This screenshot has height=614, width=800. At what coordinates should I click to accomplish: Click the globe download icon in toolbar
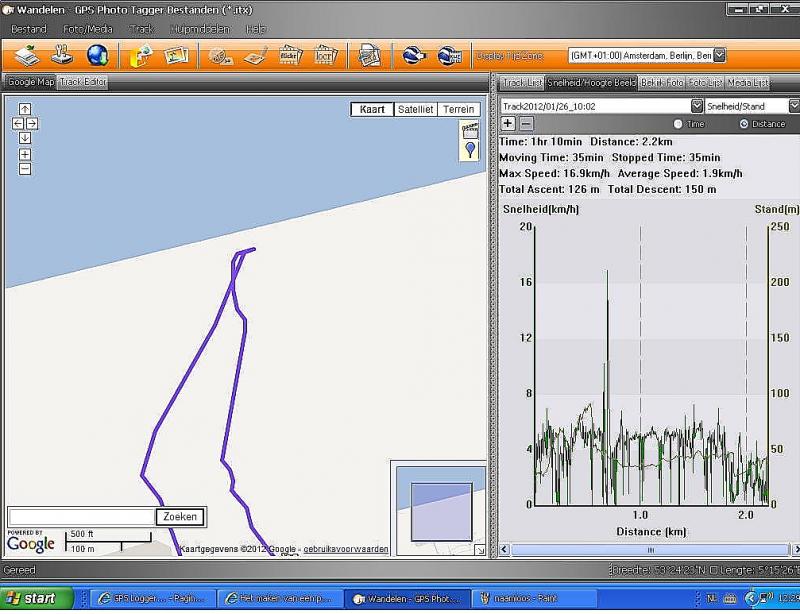97,56
